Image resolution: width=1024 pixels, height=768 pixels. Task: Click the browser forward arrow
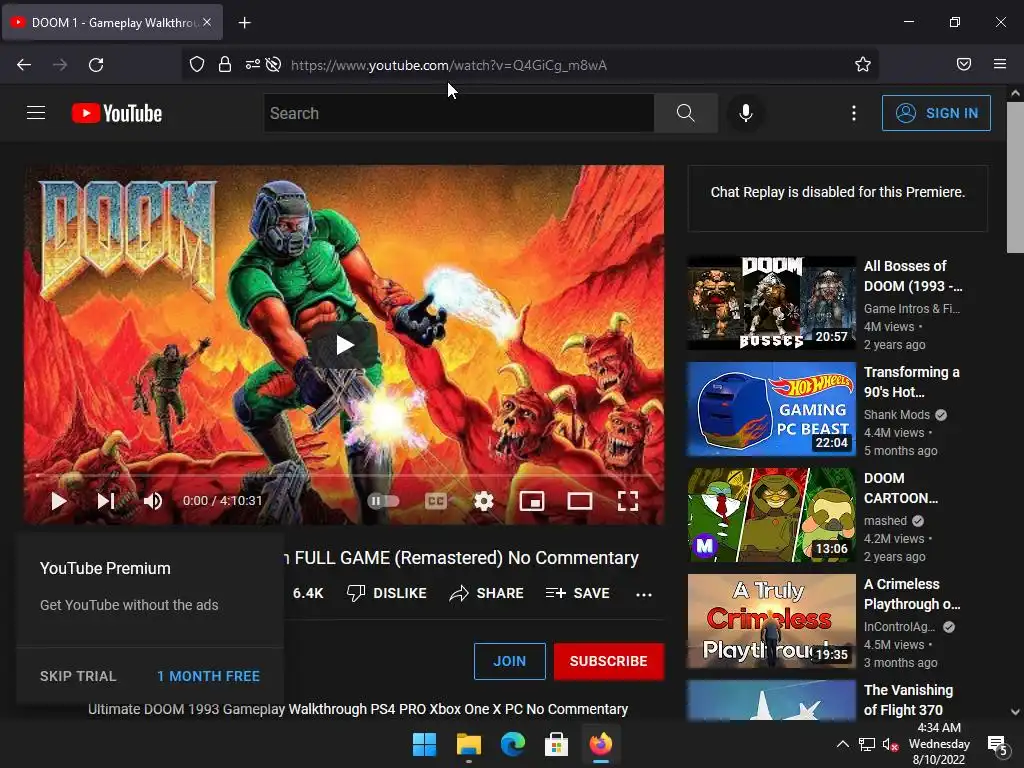click(x=60, y=65)
